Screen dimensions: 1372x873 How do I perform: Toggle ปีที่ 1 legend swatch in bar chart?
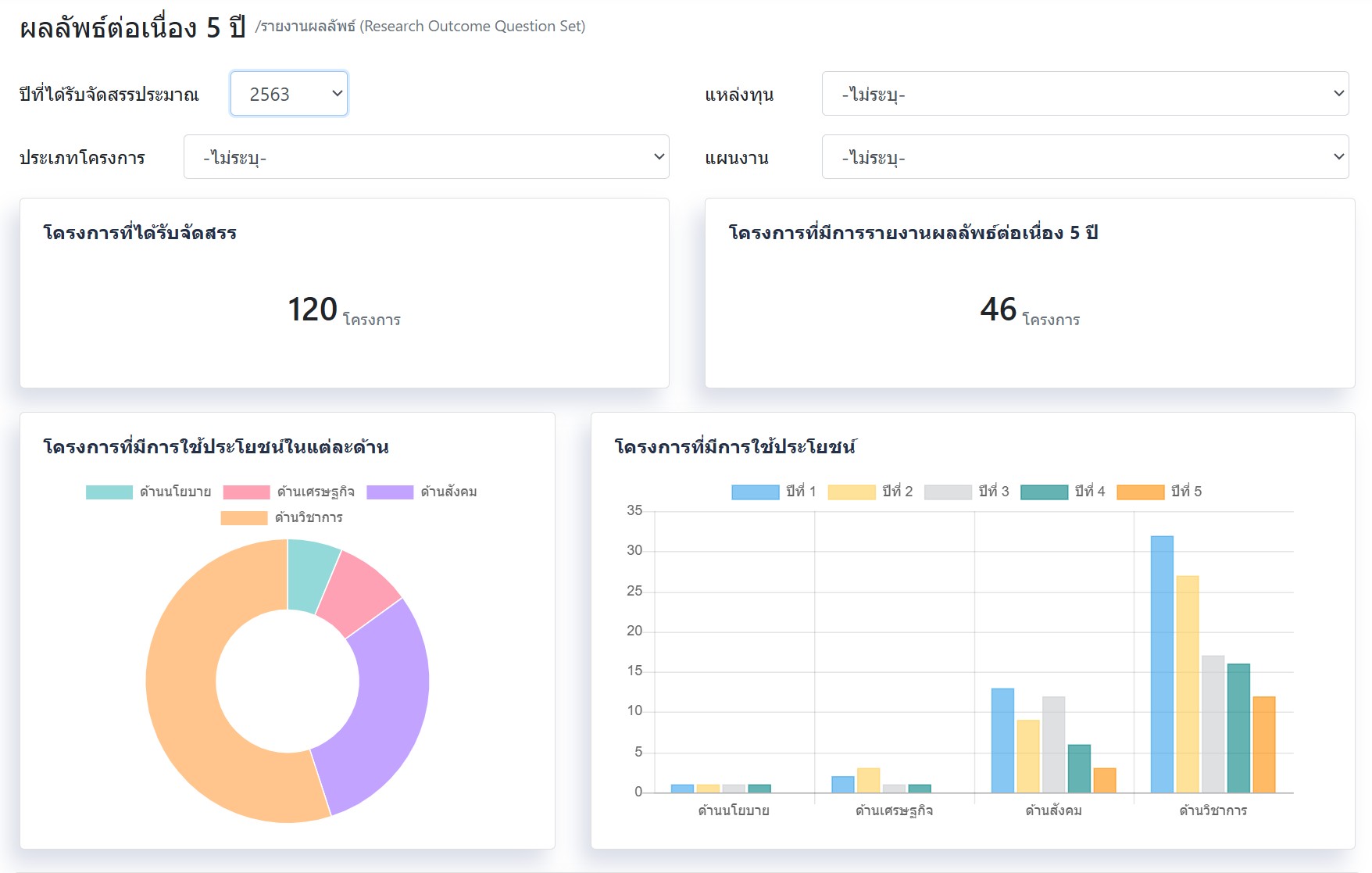(x=756, y=492)
